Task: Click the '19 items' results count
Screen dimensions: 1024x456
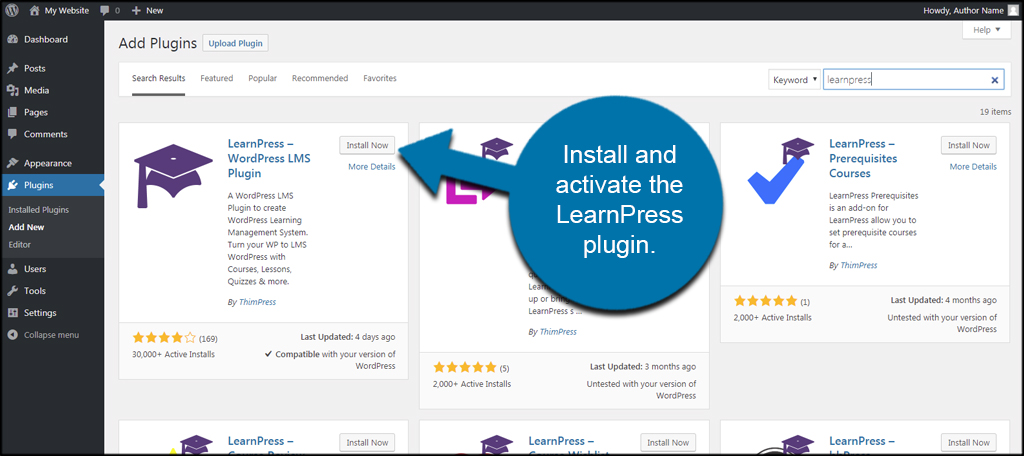Action: (995, 112)
